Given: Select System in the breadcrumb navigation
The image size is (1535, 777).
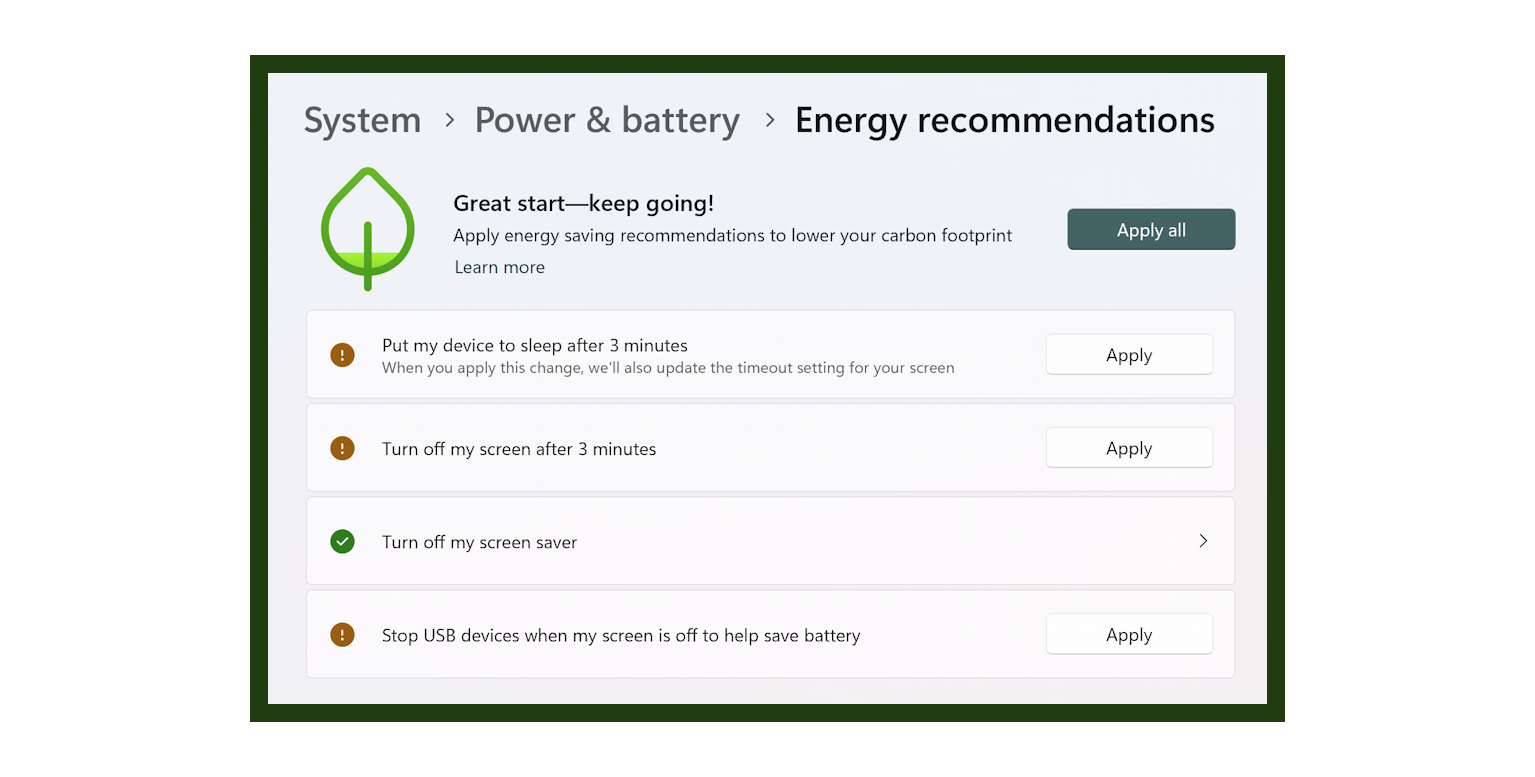Looking at the screenshot, I should coord(362,119).
